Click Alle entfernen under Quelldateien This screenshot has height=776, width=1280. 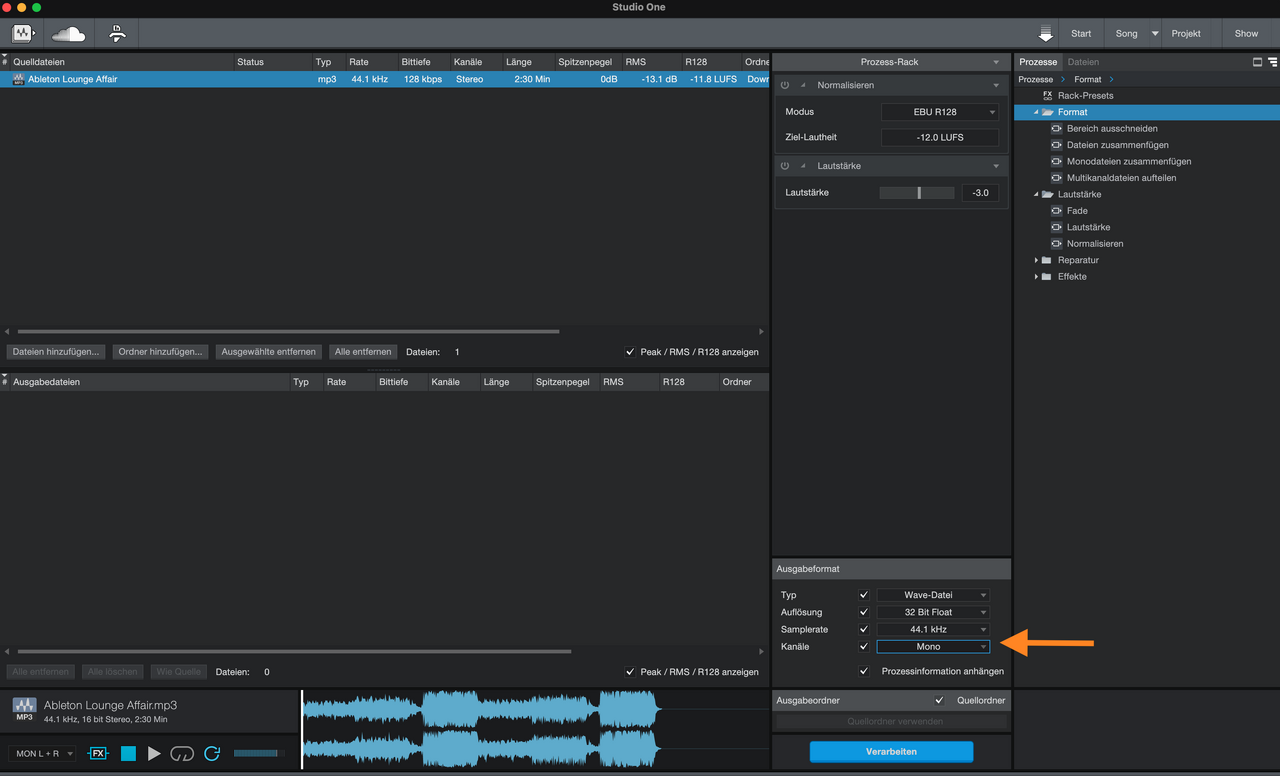(x=363, y=352)
